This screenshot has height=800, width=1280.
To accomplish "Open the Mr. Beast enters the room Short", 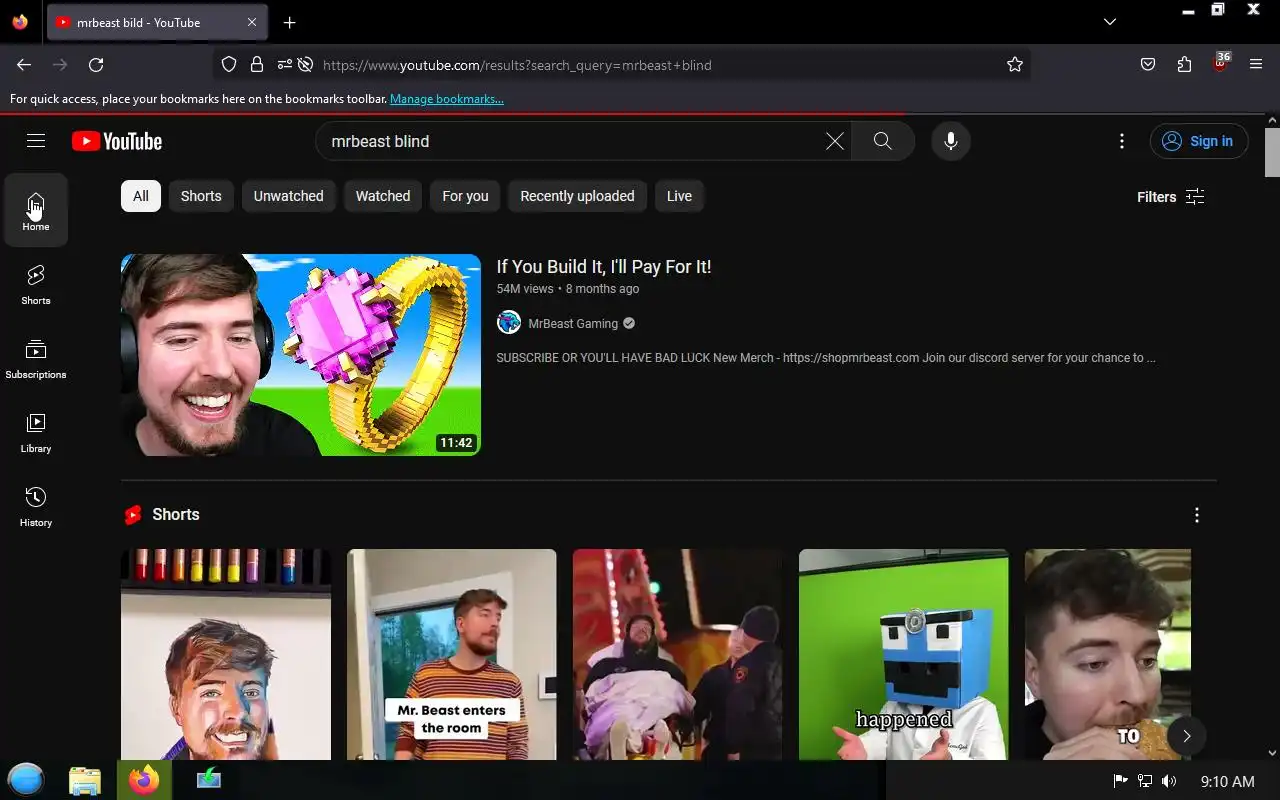I will (452, 654).
